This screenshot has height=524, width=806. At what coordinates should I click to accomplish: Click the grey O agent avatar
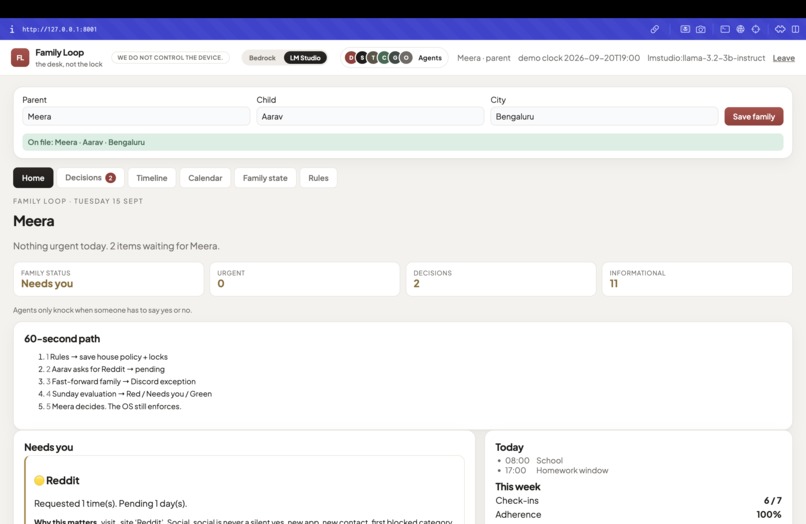point(406,58)
